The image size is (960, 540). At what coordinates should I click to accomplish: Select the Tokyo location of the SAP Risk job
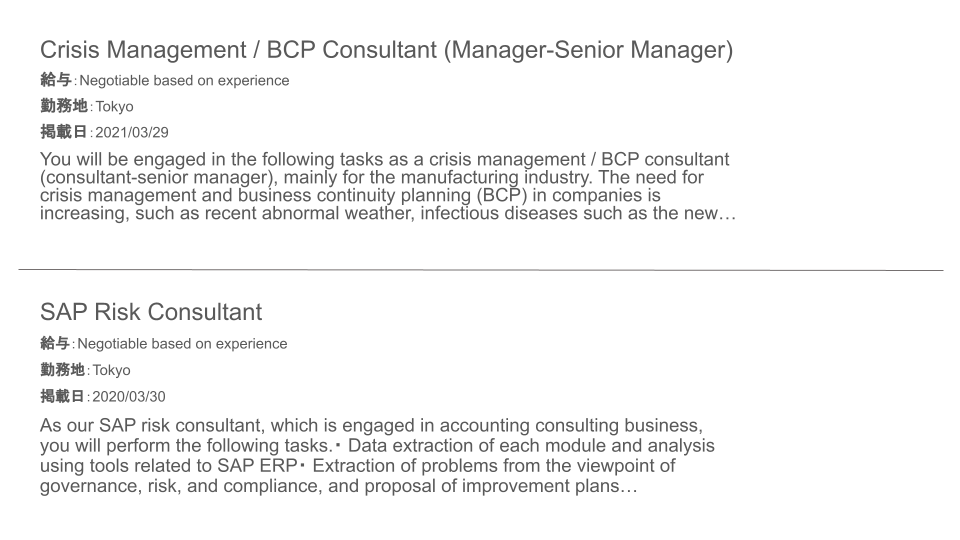111,370
